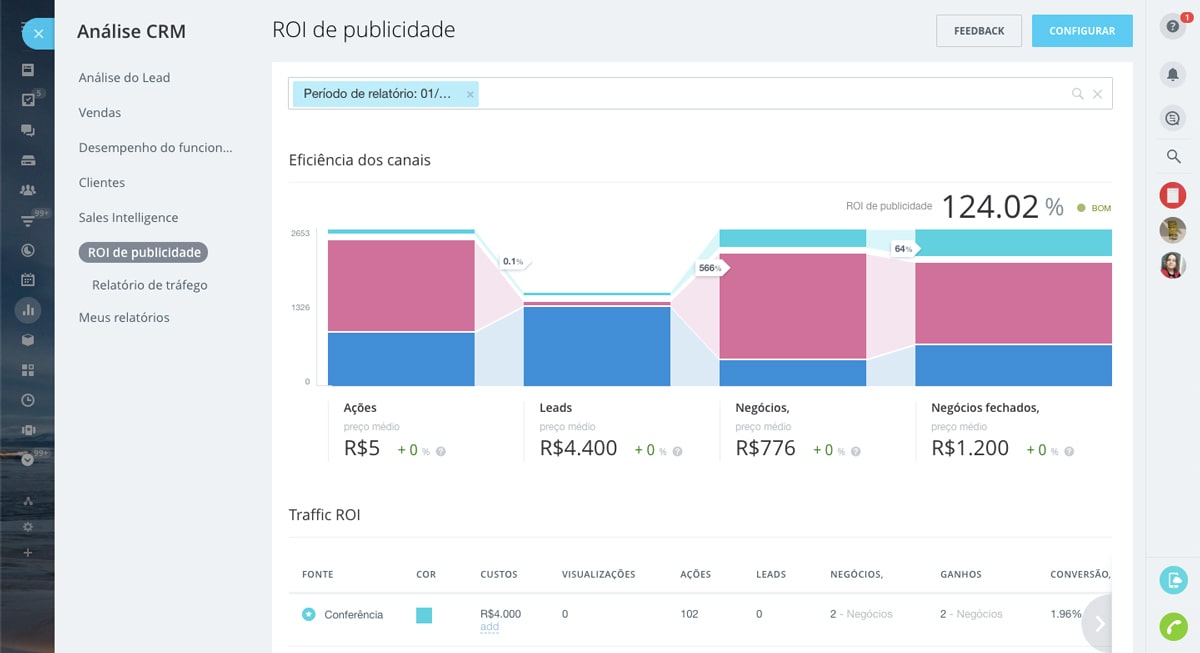Click the green phone call button
The width and height of the screenshot is (1200, 653).
[1173, 626]
